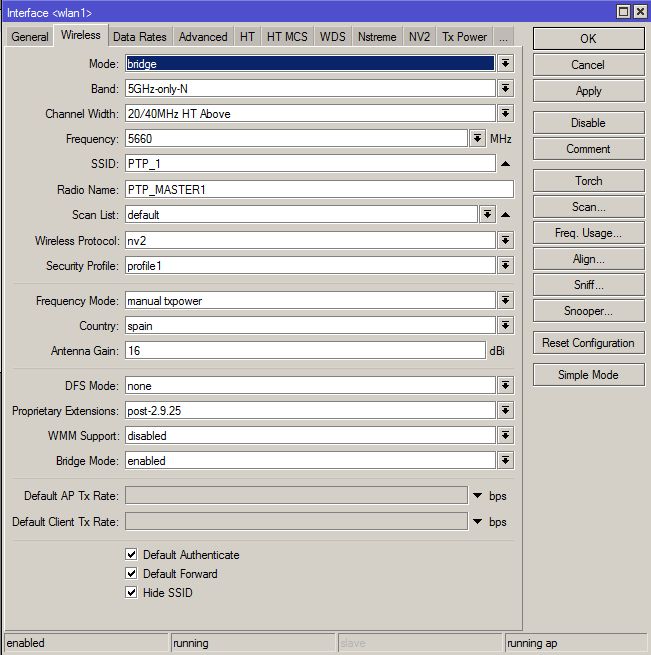Switch to the General tab
The height and width of the screenshot is (655, 651).
tap(30, 37)
